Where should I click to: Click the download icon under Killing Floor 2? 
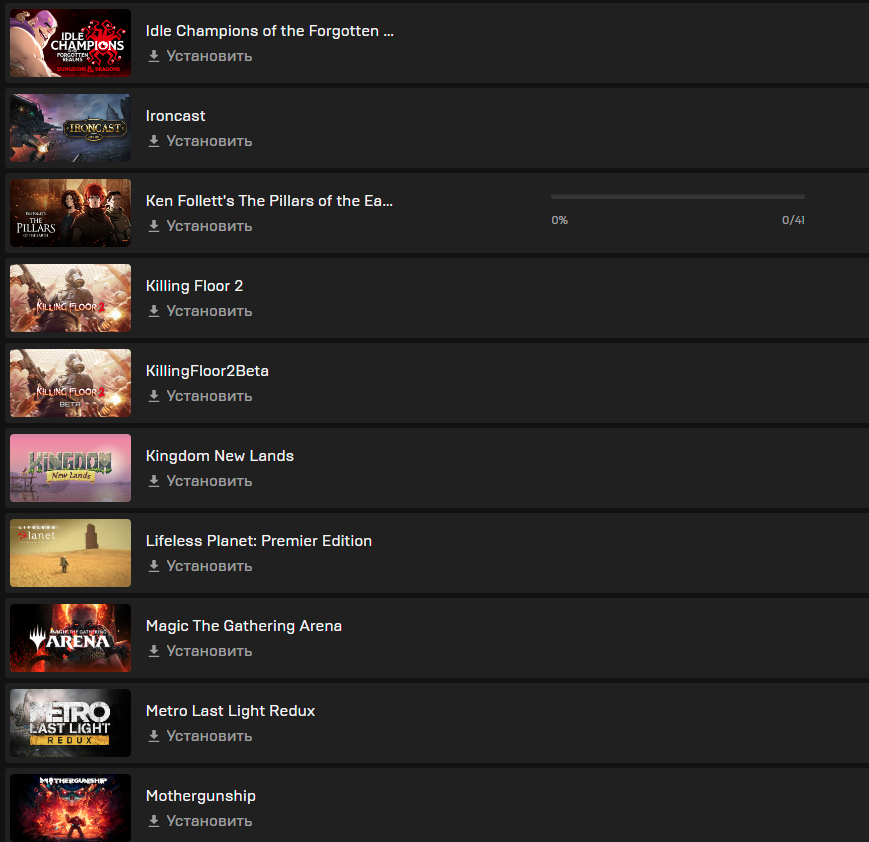pos(154,311)
